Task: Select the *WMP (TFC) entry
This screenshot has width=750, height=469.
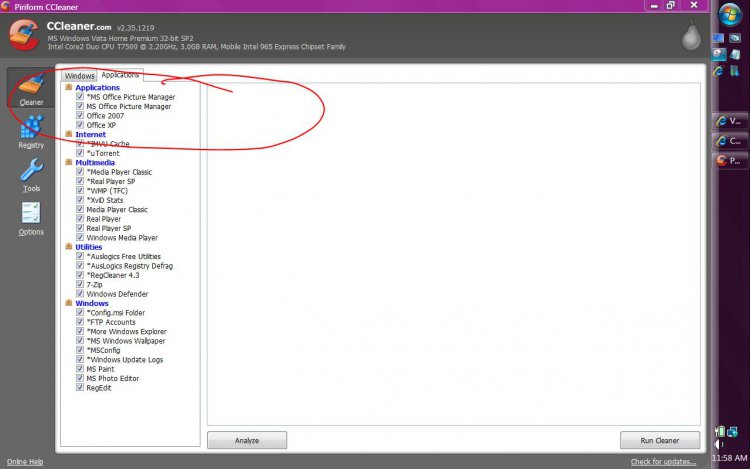Action: 107,191
